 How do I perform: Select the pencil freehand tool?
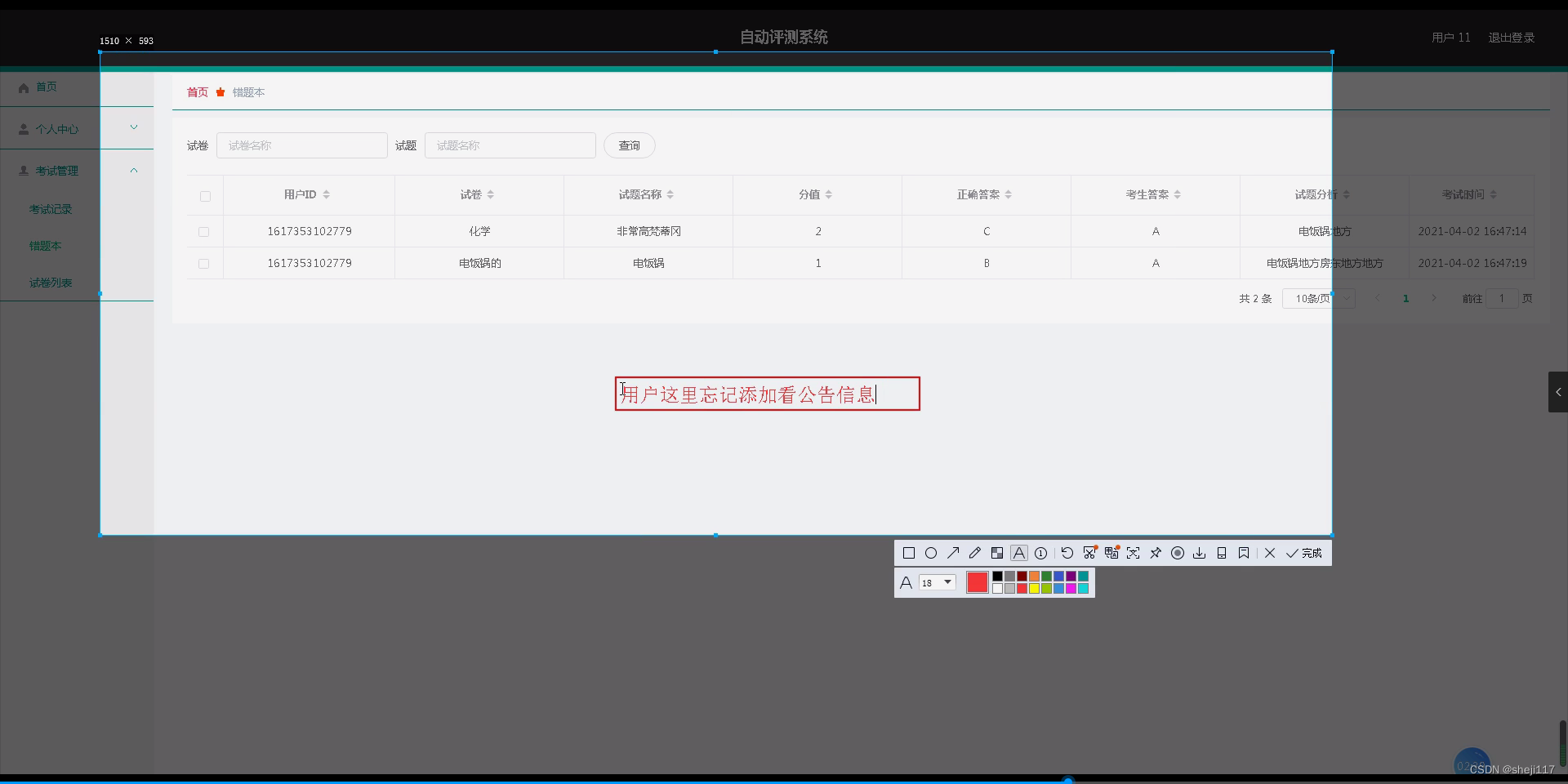(x=975, y=553)
